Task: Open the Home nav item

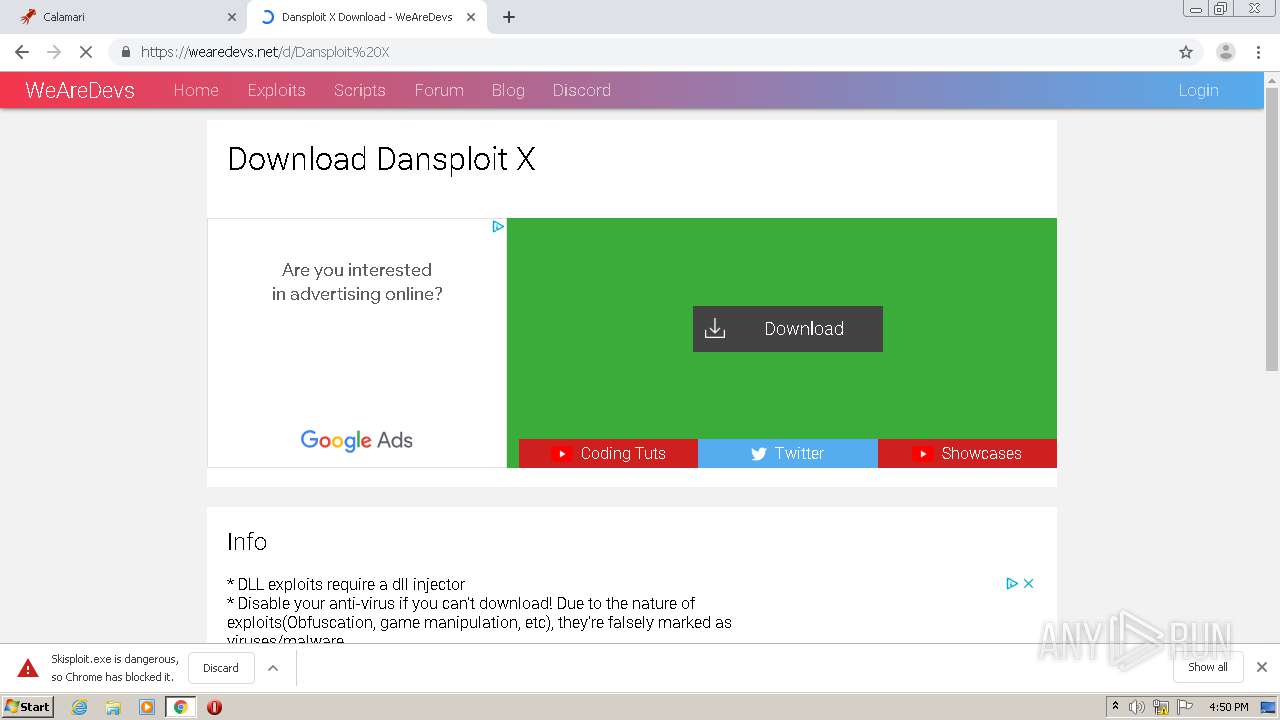Action: point(196,90)
